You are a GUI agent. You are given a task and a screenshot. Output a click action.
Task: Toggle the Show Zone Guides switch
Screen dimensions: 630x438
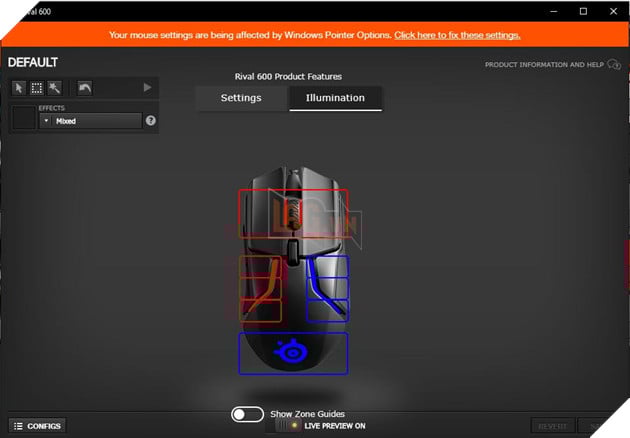247,414
